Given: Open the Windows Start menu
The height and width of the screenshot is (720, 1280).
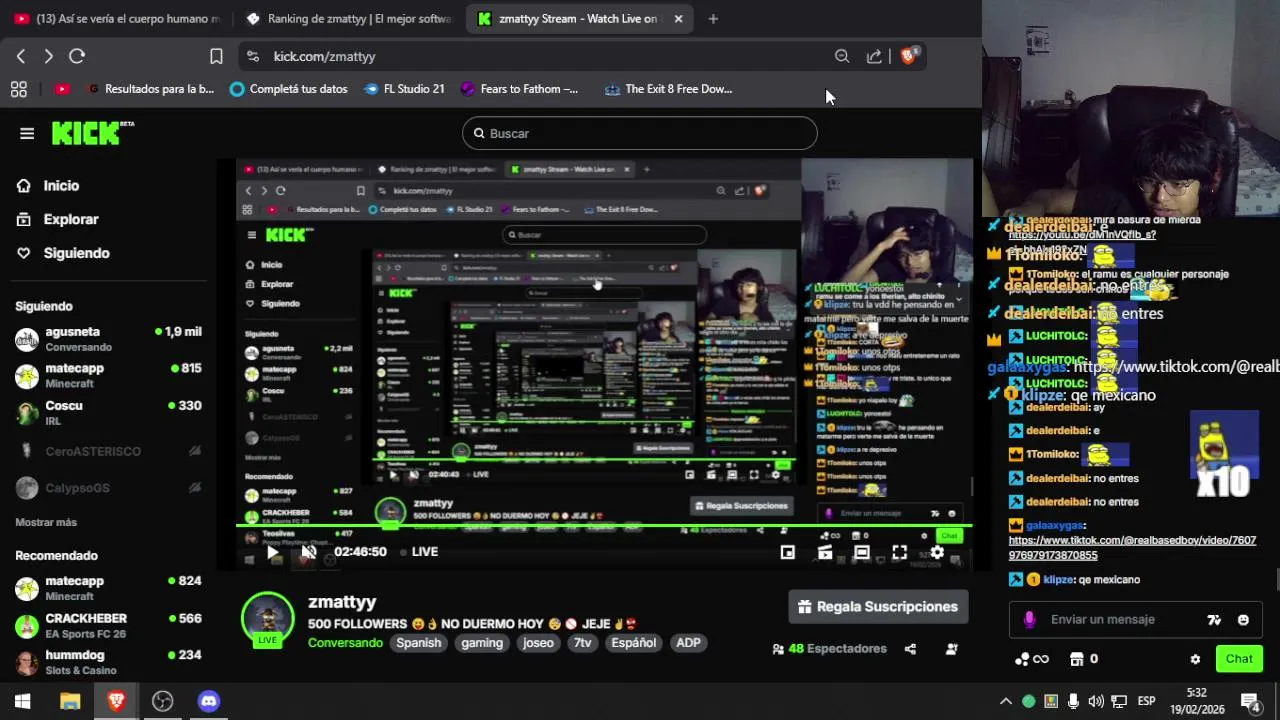Looking at the screenshot, I should [x=22, y=701].
